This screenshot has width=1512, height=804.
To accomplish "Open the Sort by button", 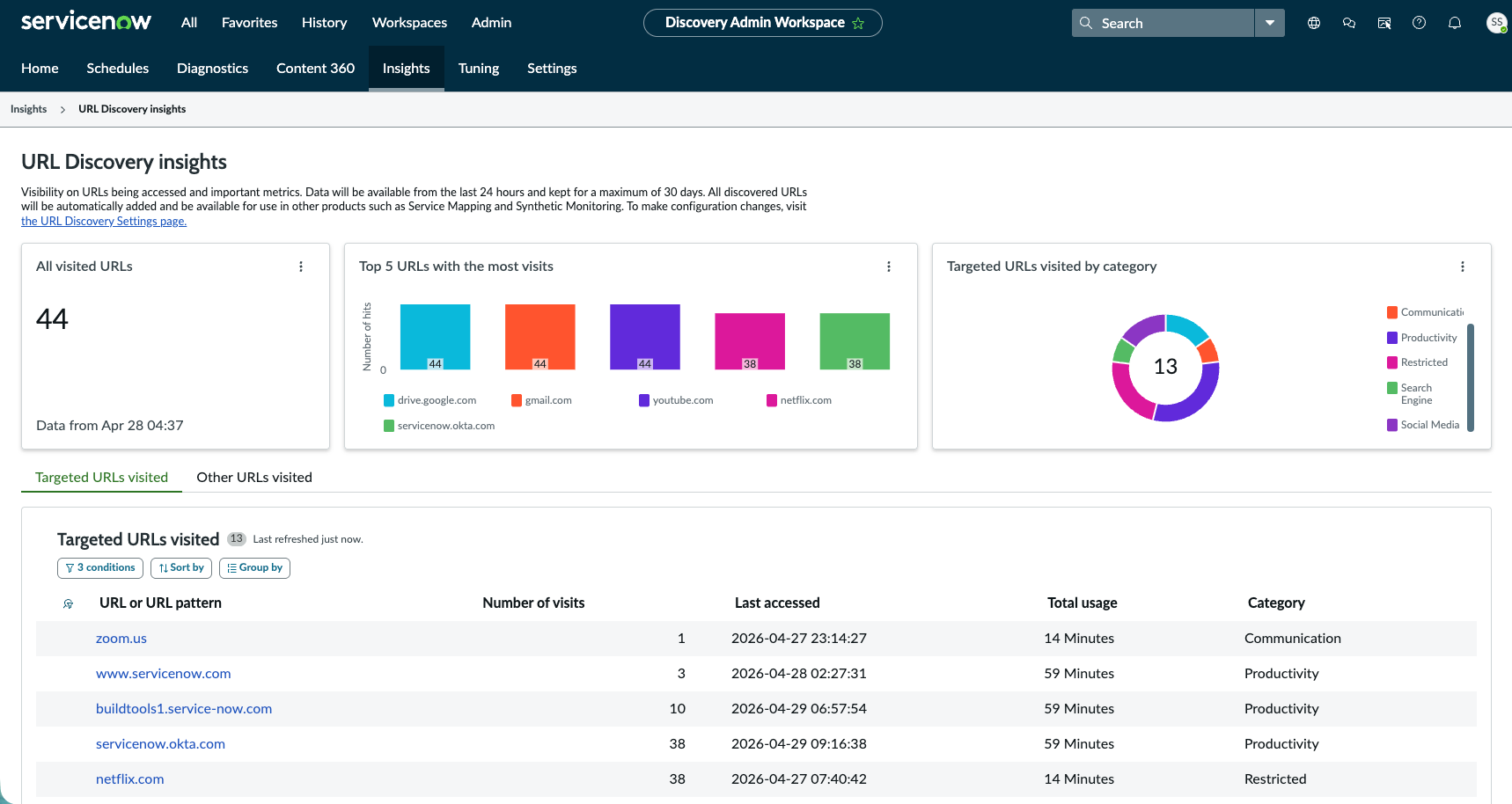I will click(181, 568).
